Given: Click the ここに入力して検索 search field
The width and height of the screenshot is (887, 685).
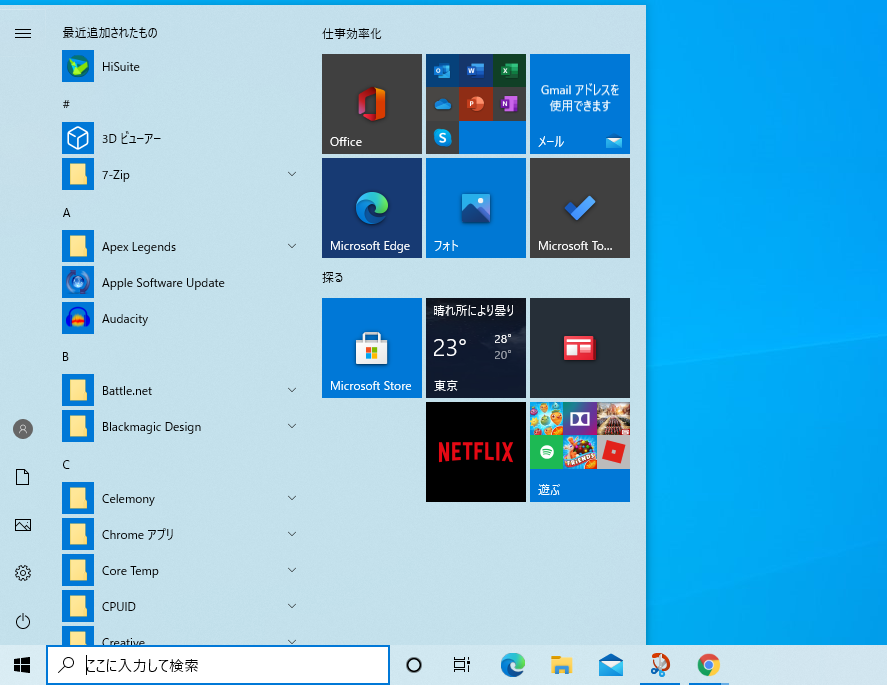Looking at the screenshot, I should 218,664.
